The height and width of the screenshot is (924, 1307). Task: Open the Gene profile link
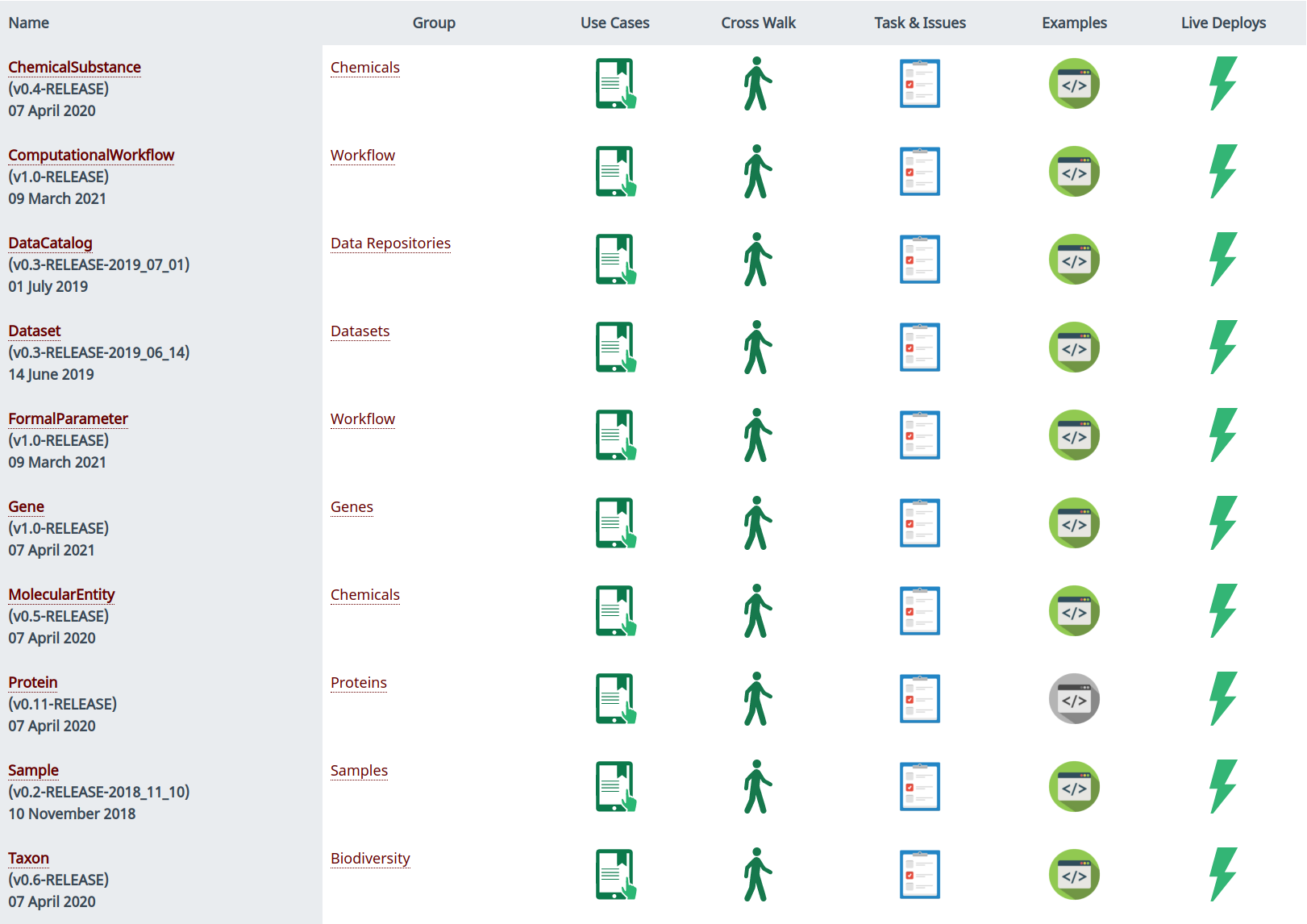point(26,506)
